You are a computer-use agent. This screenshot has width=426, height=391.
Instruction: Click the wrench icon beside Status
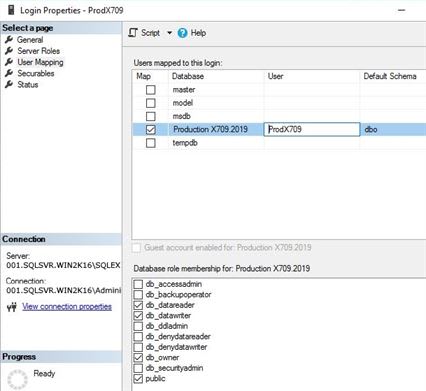pyautogui.click(x=9, y=85)
